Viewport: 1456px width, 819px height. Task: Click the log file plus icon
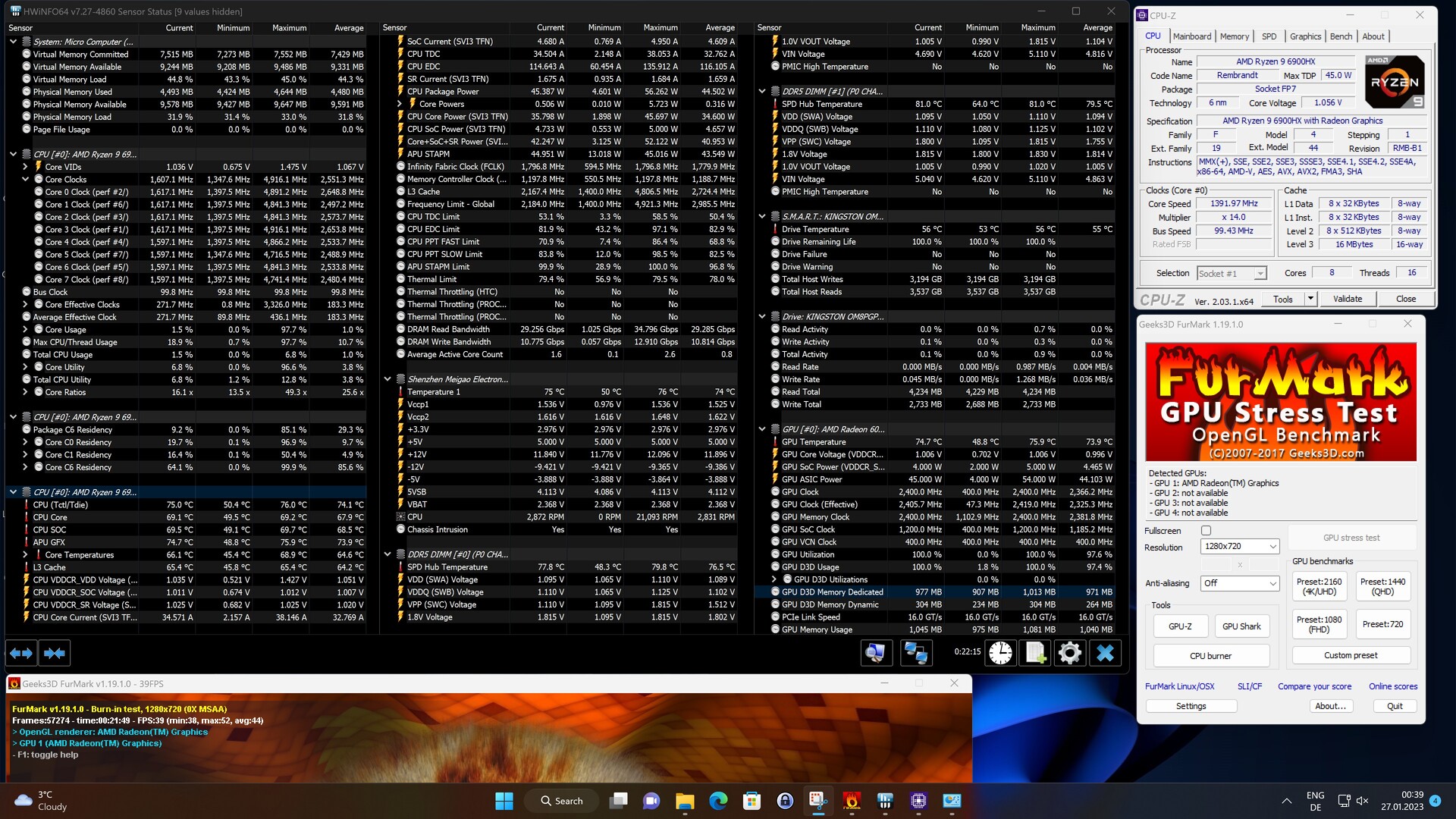pyautogui.click(x=1036, y=653)
